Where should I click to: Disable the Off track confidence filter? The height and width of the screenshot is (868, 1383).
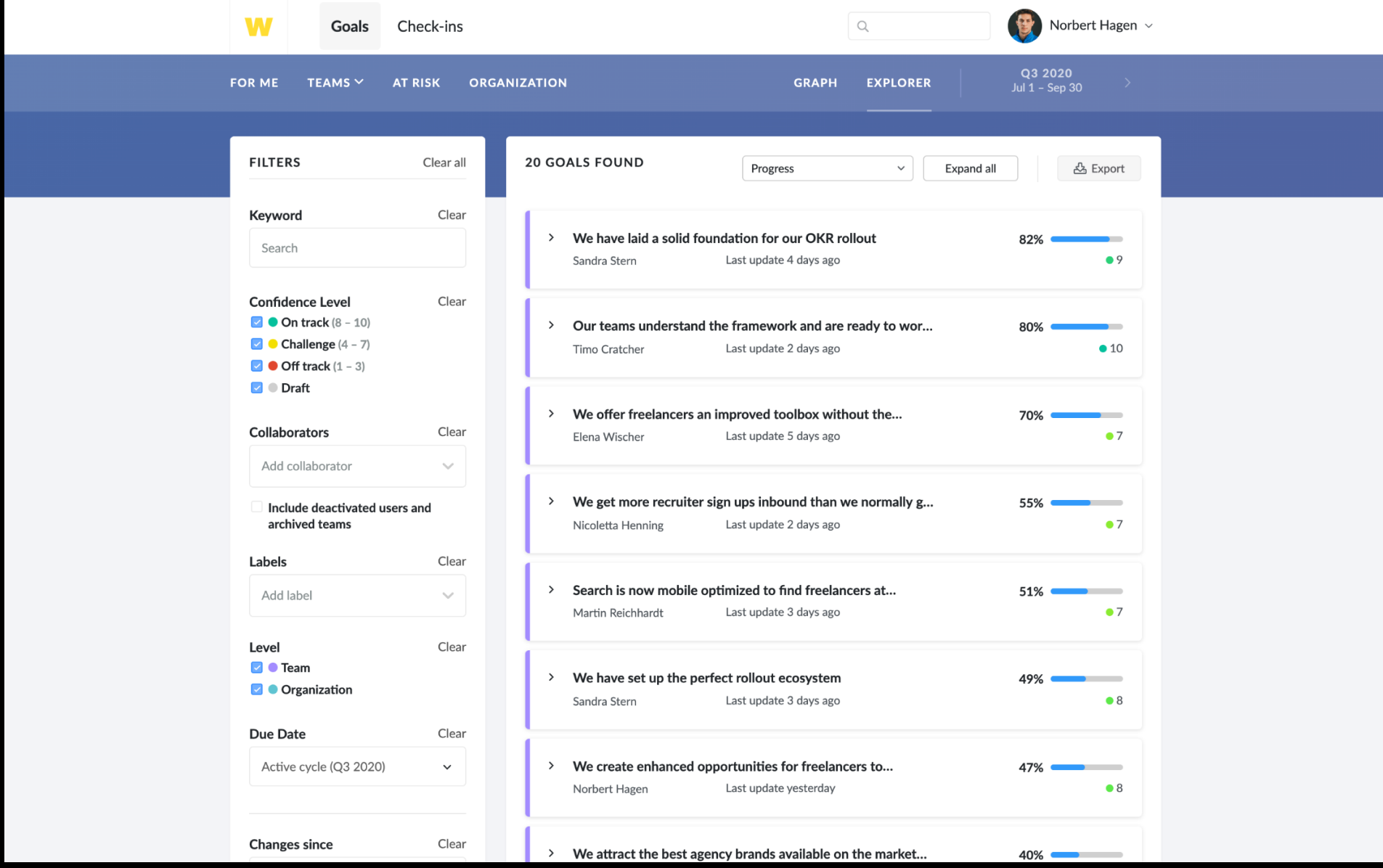pyautogui.click(x=256, y=366)
